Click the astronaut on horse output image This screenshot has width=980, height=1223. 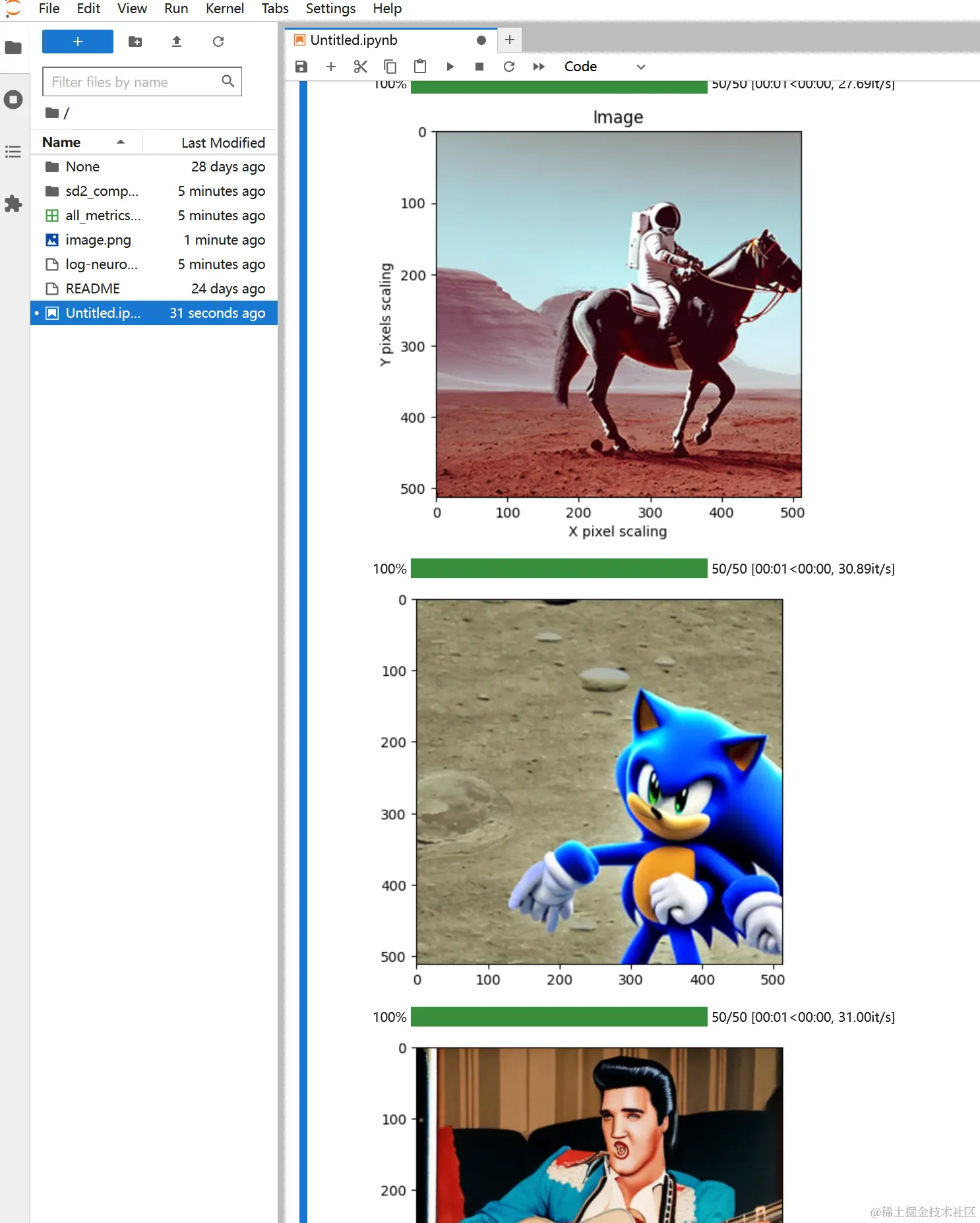pyautogui.click(x=619, y=314)
